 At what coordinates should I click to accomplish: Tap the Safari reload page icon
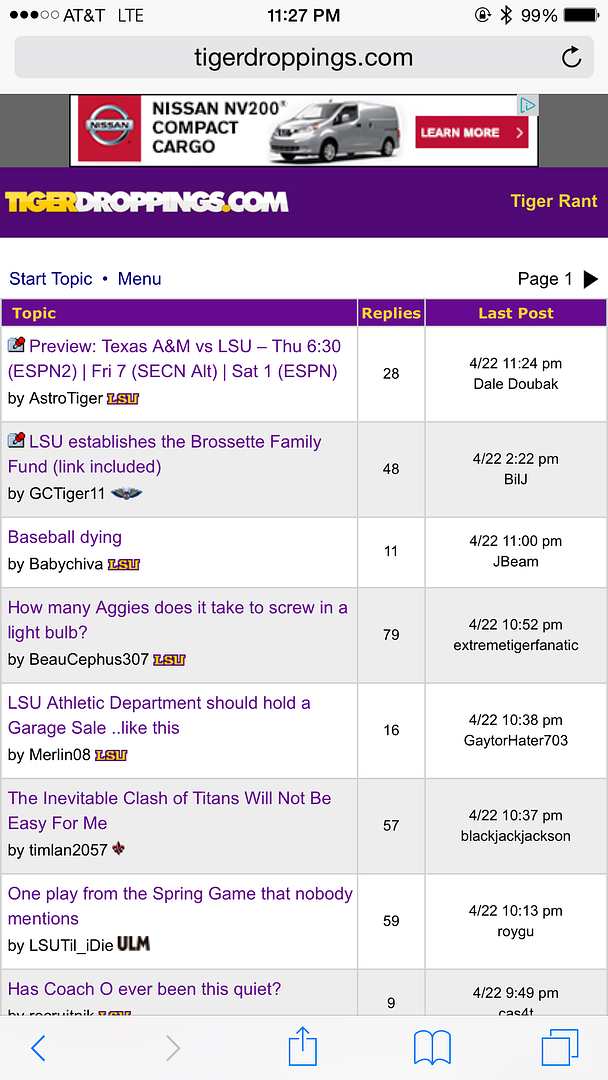click(571, 57)
